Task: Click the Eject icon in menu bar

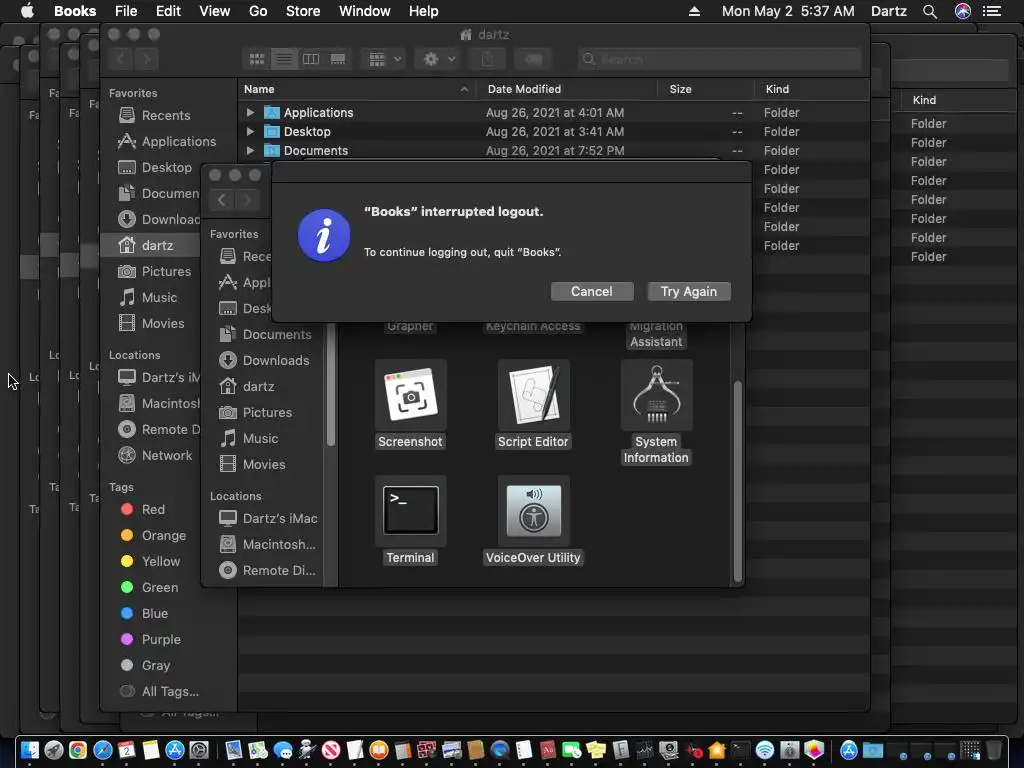Action: click(694, 11)
